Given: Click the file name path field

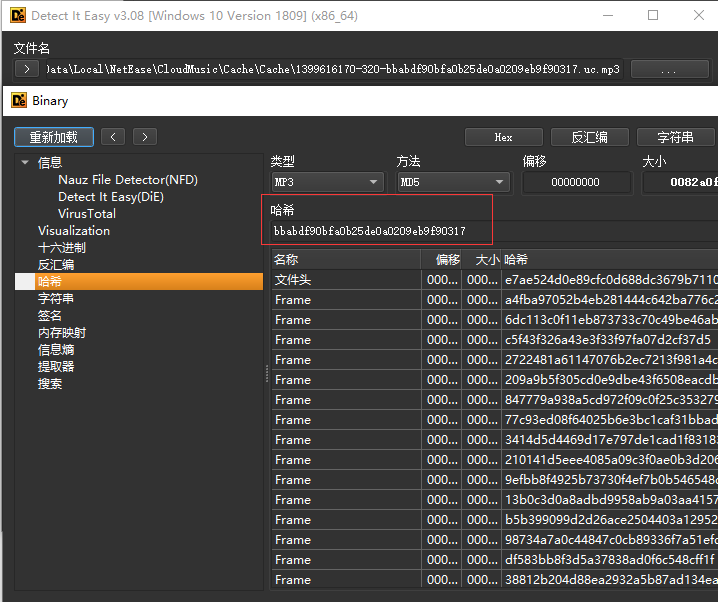Looking at the screenshot, I should pyautogui.click(x=334, y=70).
